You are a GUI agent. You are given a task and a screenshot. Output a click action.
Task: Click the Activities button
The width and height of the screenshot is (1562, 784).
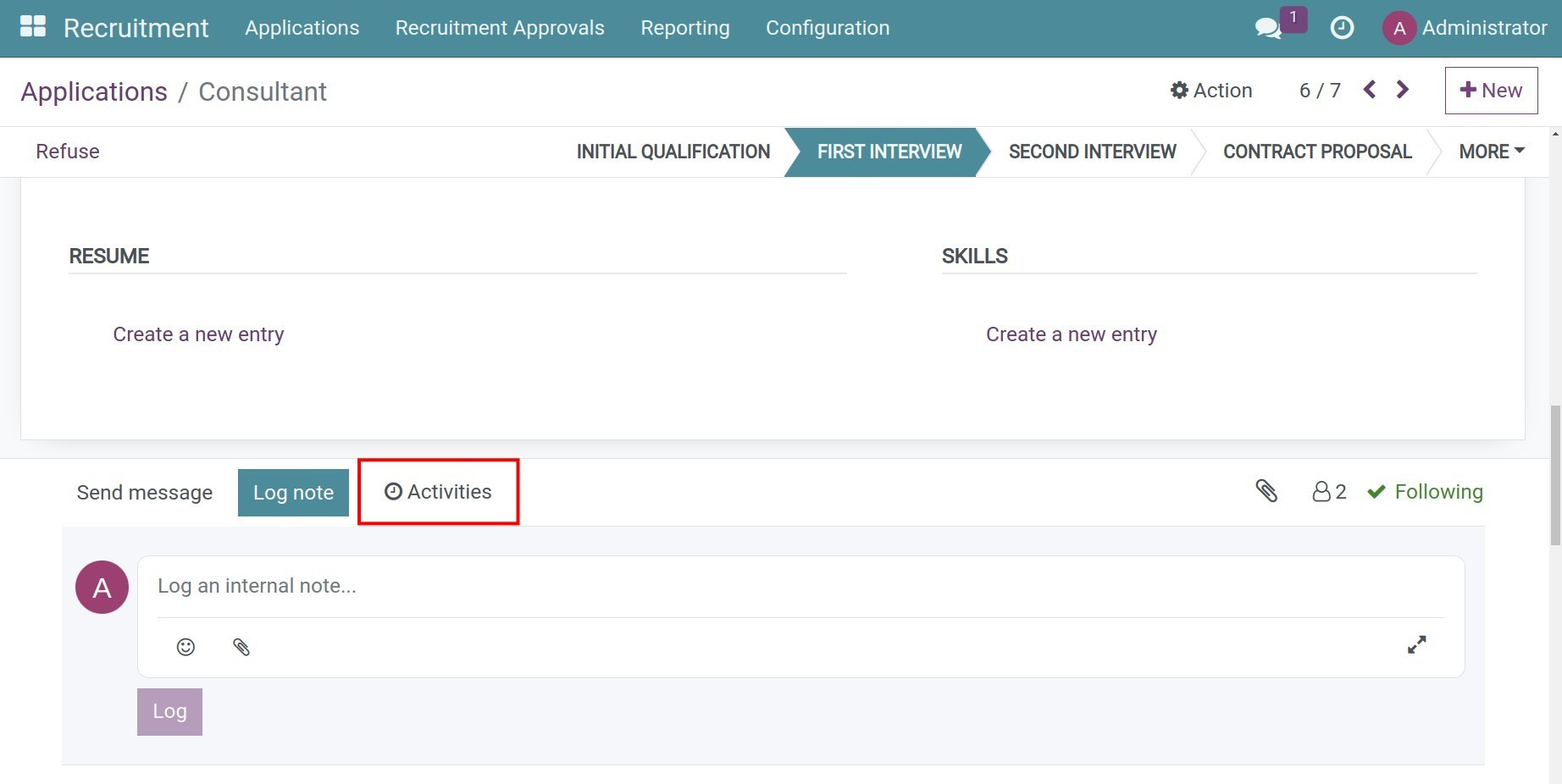438,492
